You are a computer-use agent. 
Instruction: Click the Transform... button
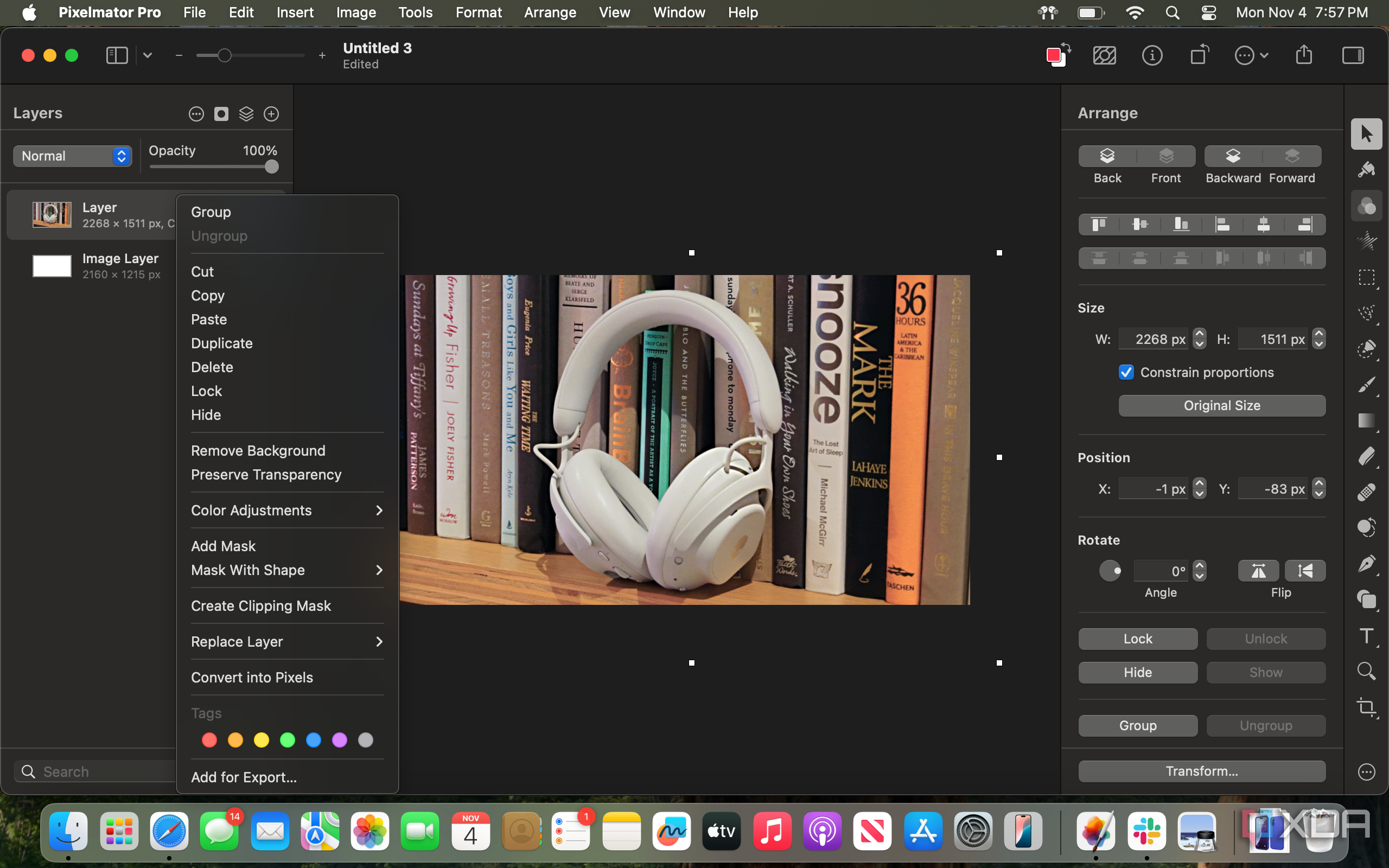[x=1201, y=771]
